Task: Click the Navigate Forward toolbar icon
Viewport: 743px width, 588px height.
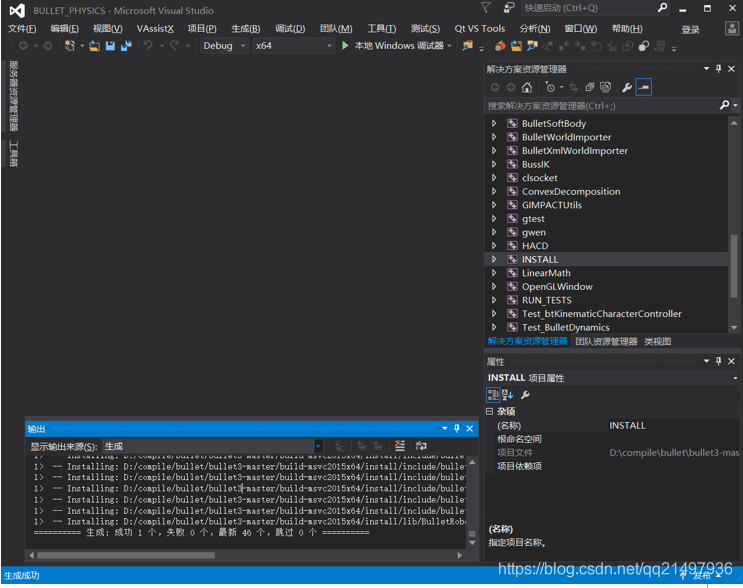Action: pyautogui.click(x=48, y=45)
